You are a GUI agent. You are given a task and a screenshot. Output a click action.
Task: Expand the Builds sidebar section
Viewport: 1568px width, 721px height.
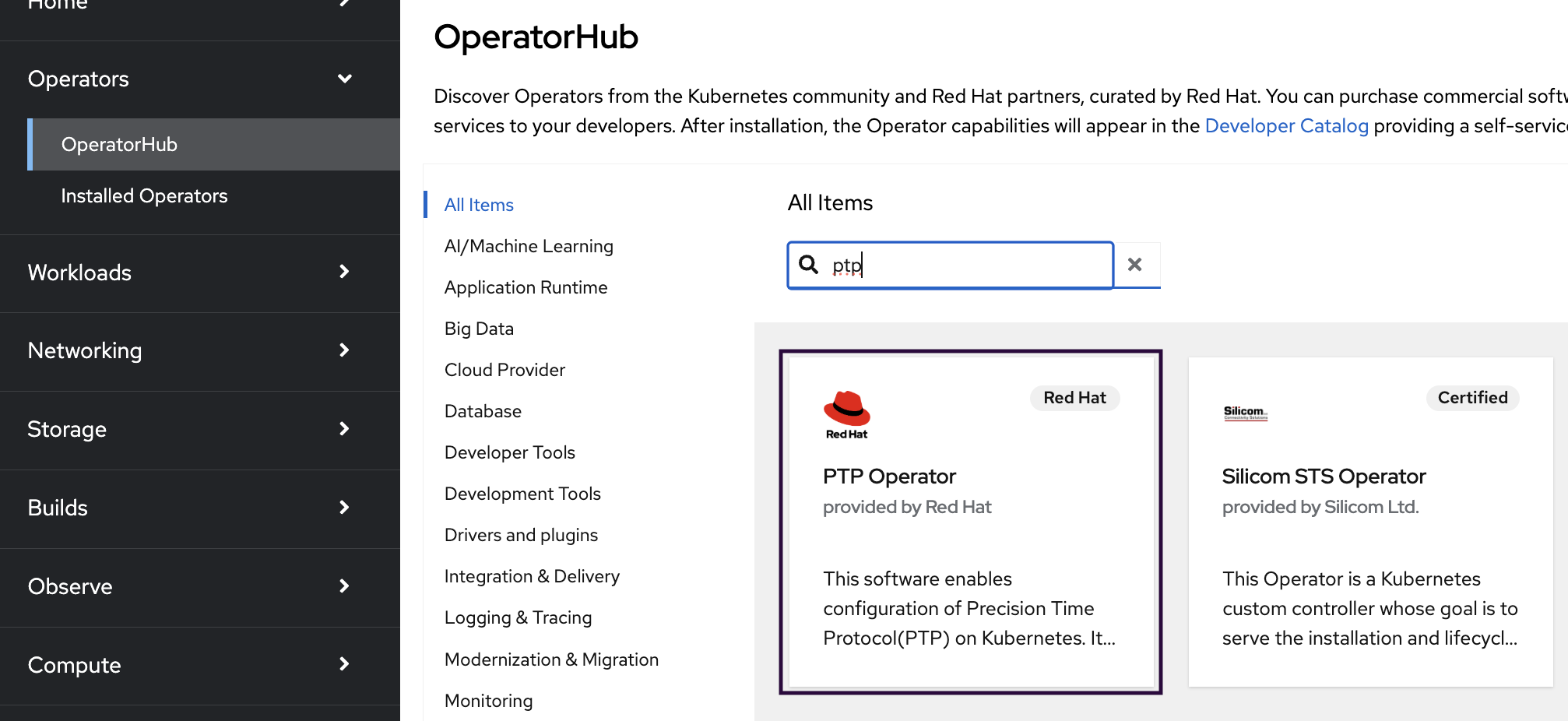coord(344,508)
